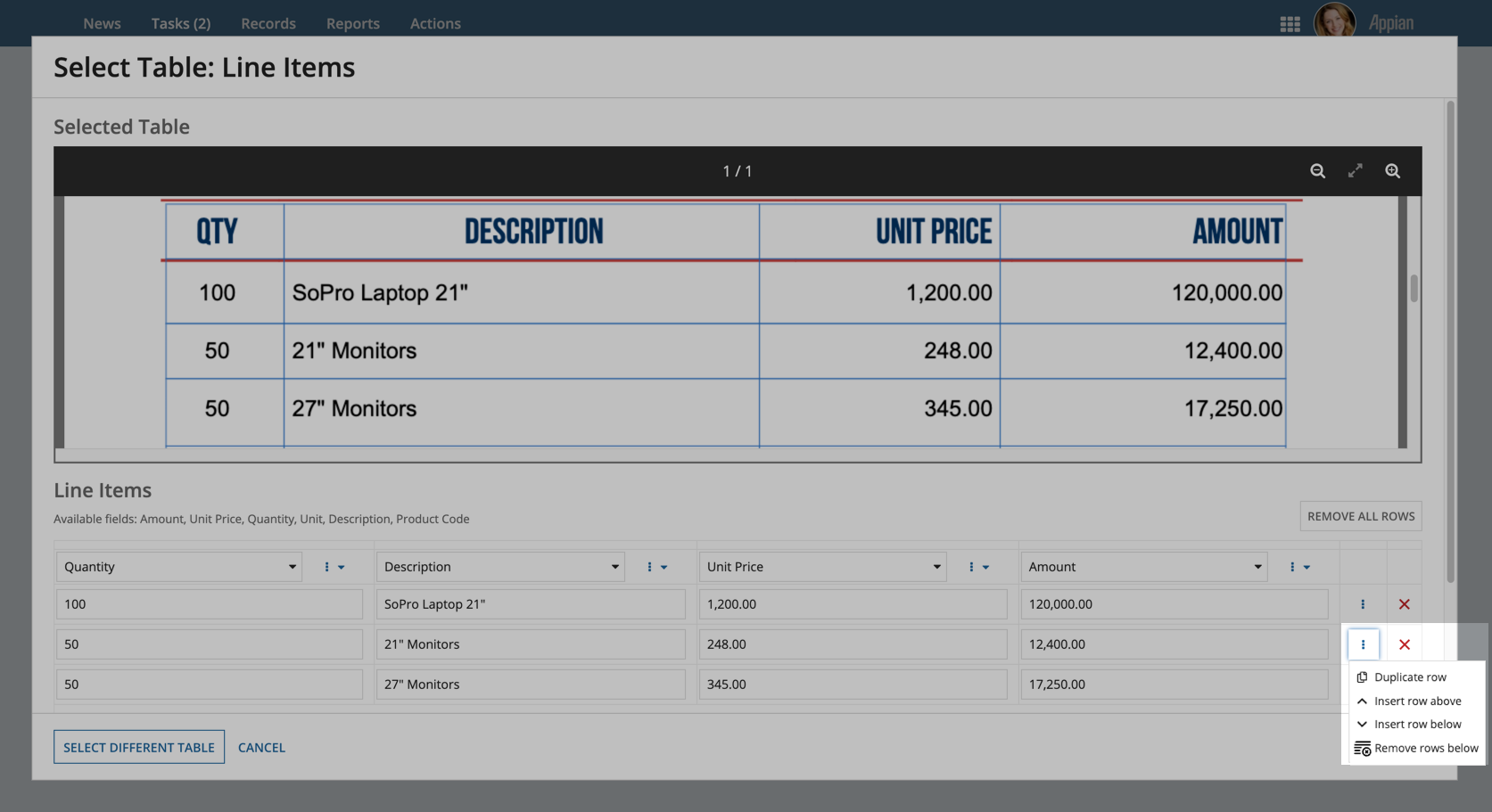Click 27" Monitors text in preview

[x=354, y=409]
